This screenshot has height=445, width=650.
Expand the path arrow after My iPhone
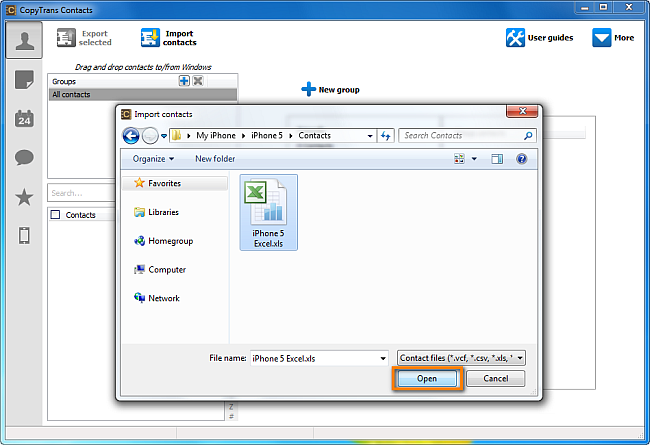(x=243, y=136)
